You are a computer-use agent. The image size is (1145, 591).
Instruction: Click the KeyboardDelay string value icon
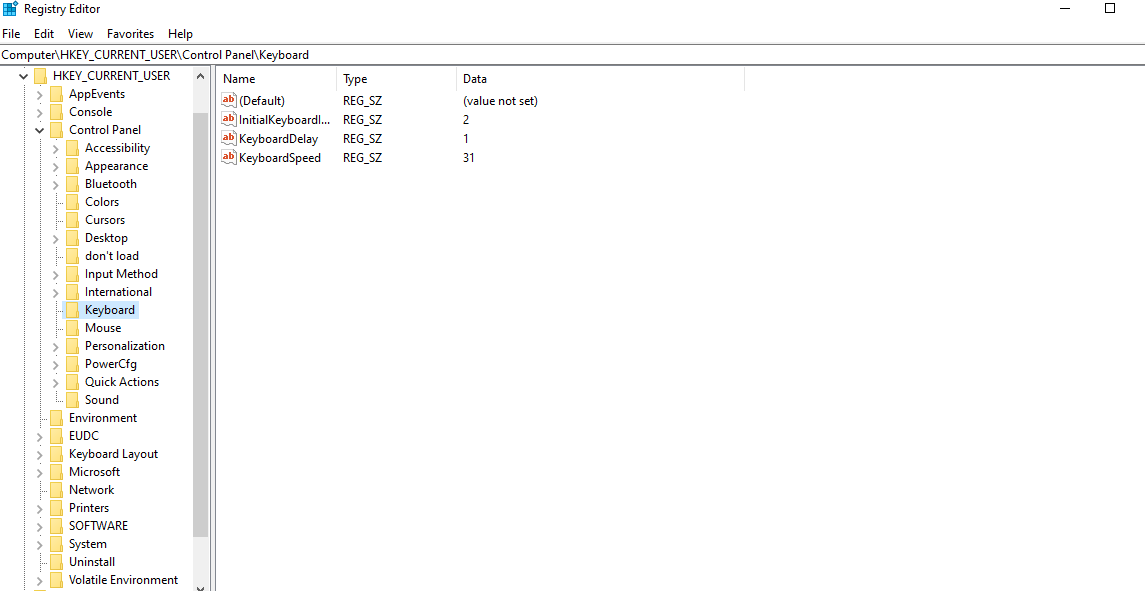point(229,138)
